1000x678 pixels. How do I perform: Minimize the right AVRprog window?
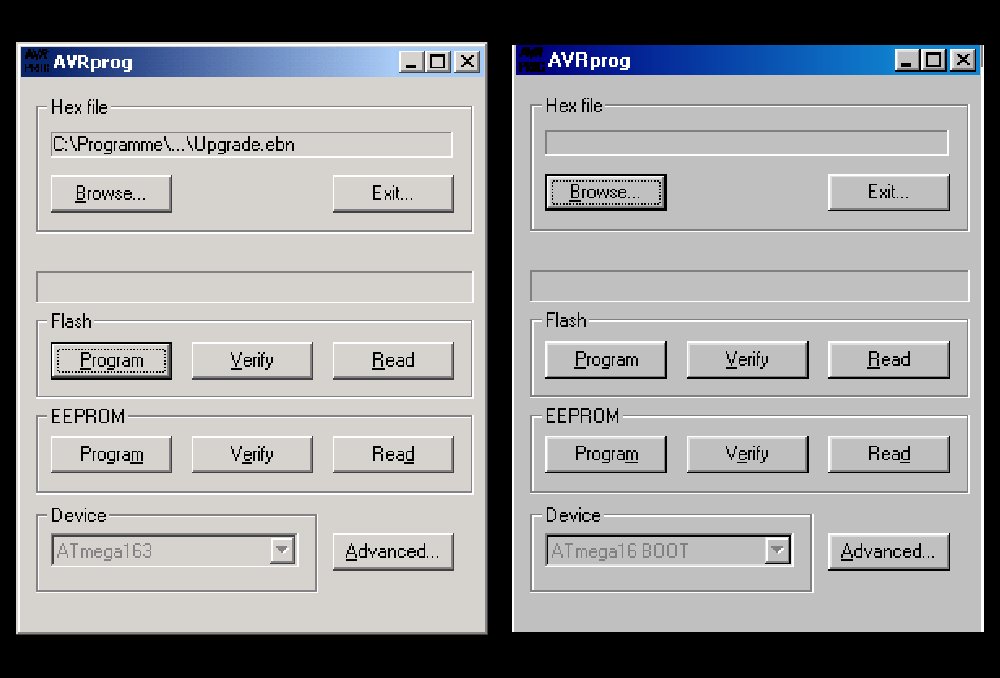point(907,61)
